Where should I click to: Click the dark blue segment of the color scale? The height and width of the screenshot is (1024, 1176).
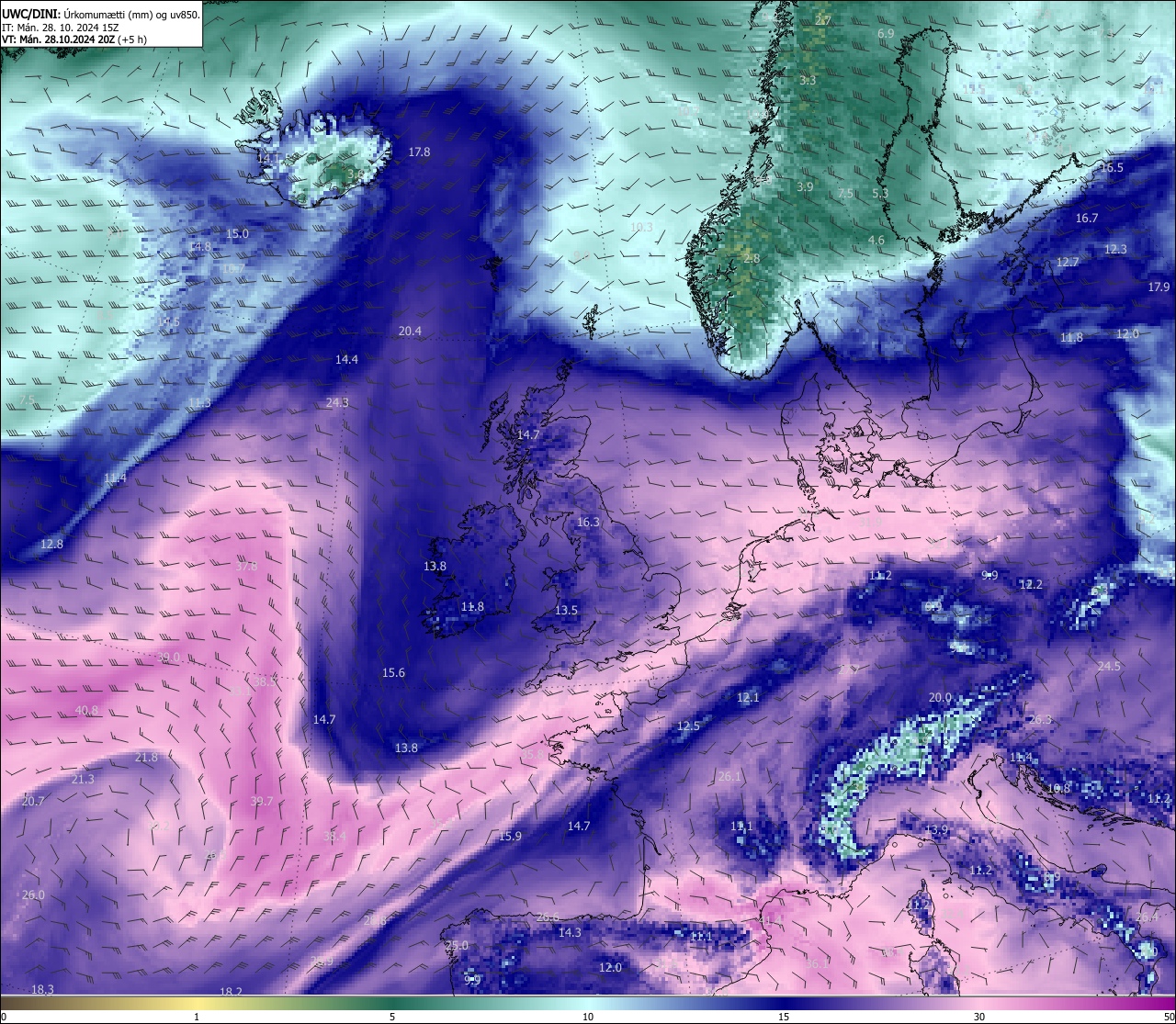click(784, 1003)
